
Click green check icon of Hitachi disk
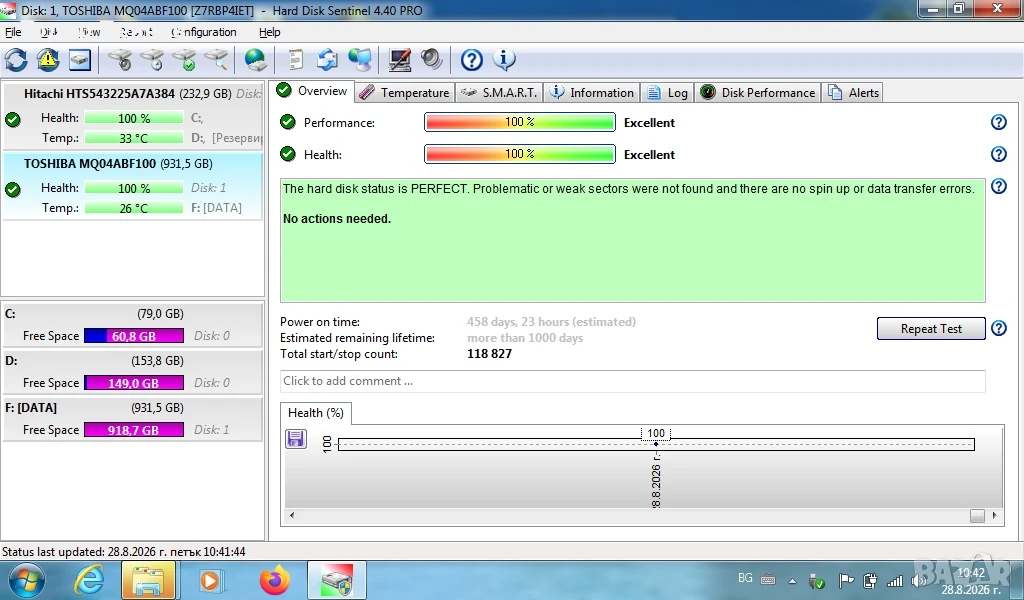pos(12,119)
